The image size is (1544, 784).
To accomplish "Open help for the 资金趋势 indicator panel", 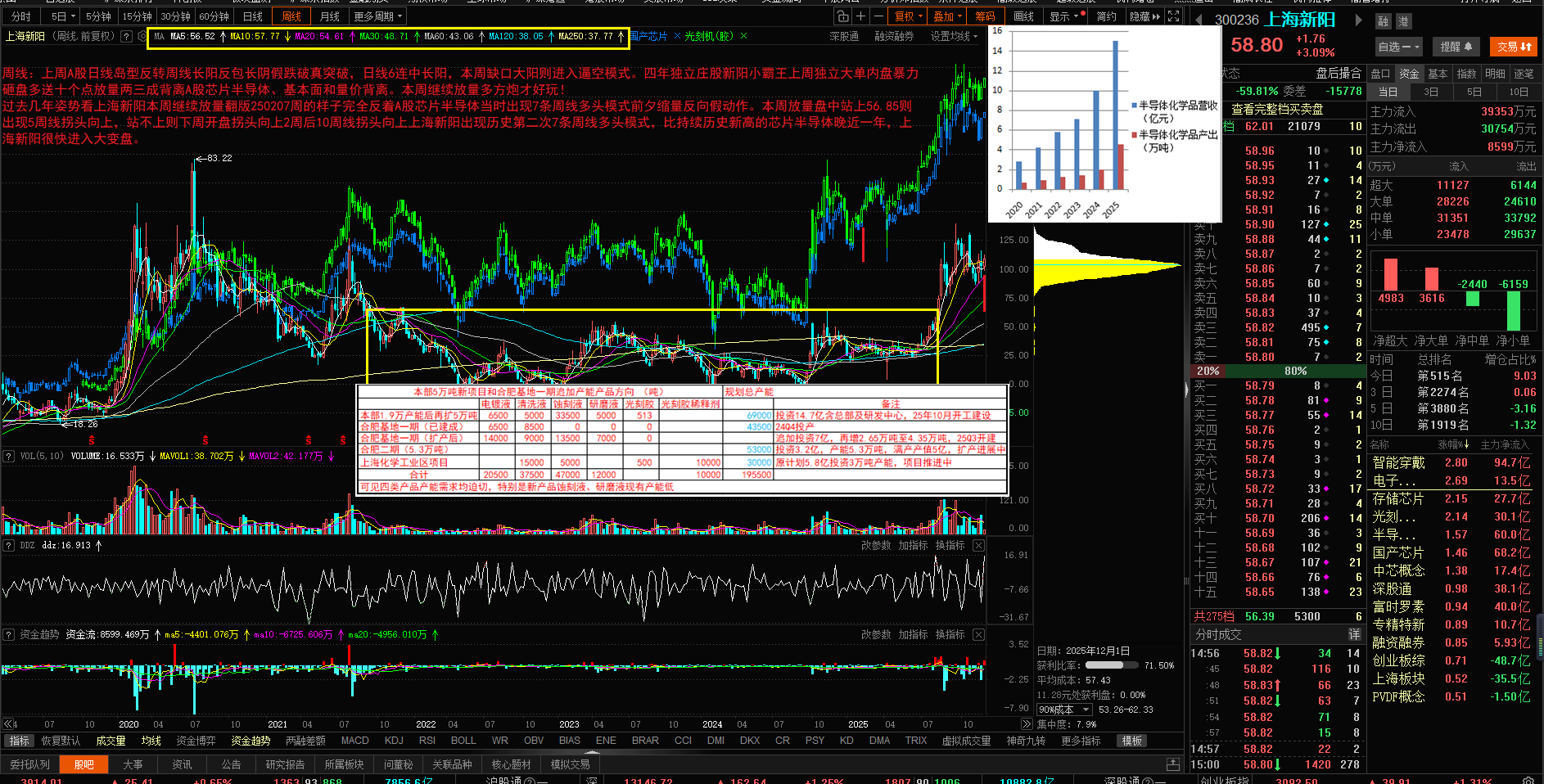I will coord(8,634).
